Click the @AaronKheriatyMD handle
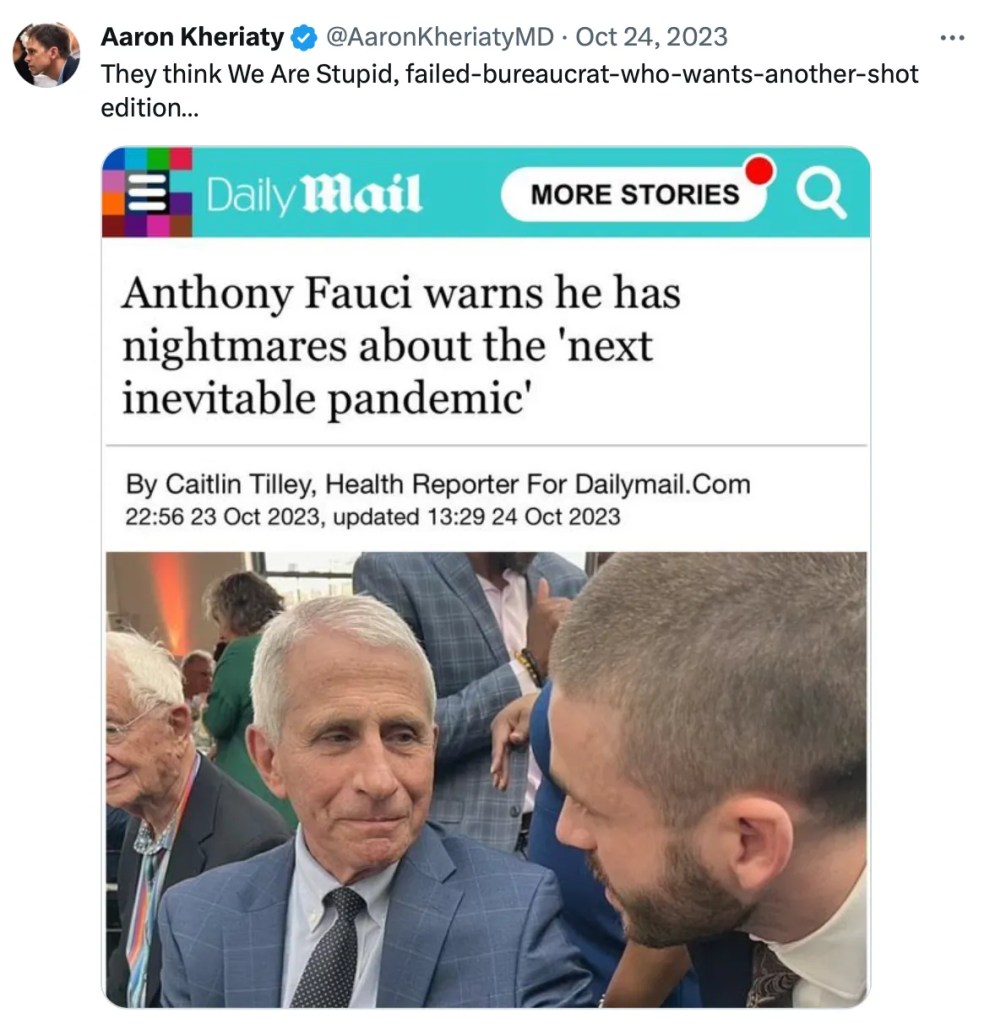Screen dimensions: 995x1023 tap(439, 37)
